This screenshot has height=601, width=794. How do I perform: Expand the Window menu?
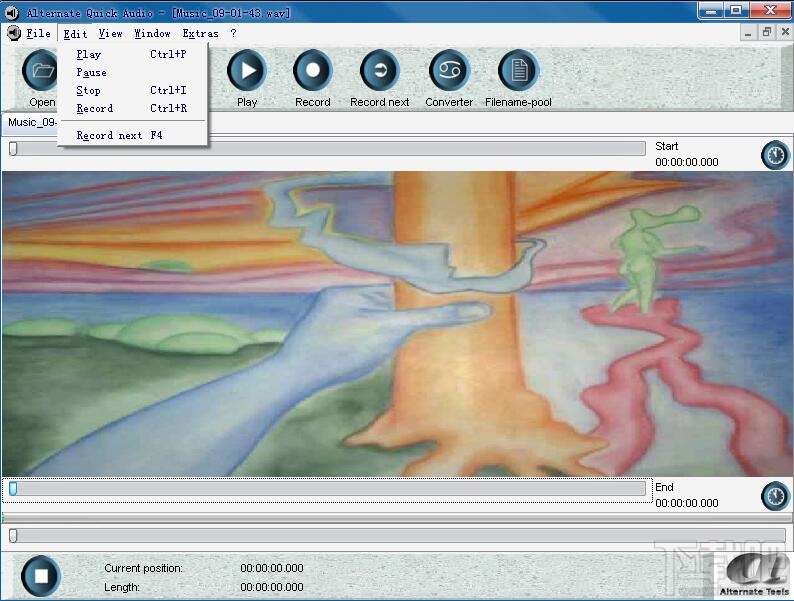[152, 34]
